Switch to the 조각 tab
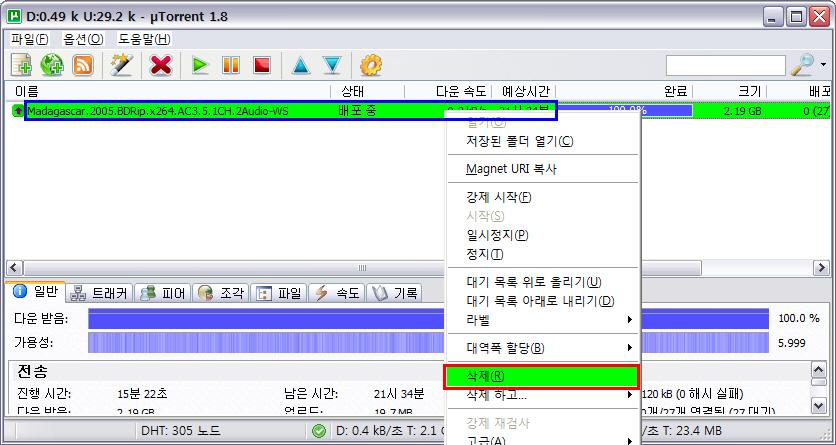This screenshot has width=836, height=445. tap(221, 293)
